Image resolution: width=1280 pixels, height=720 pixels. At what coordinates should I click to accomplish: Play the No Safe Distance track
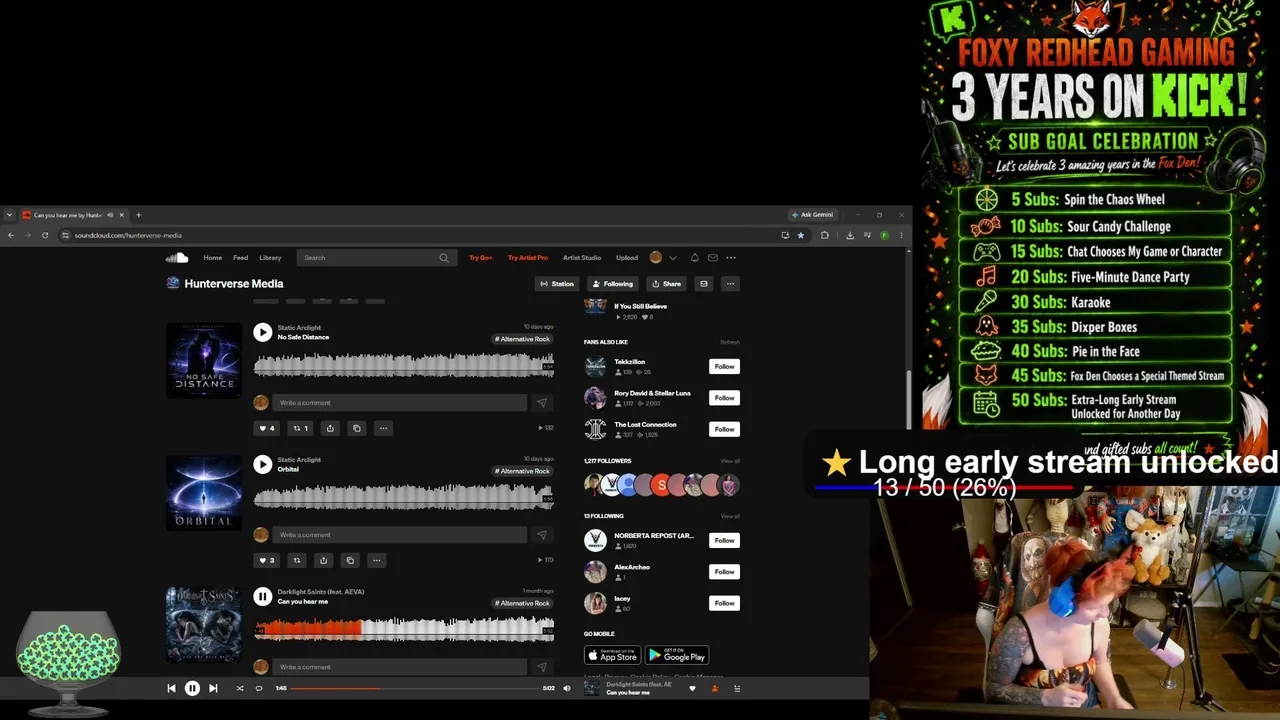[262, 332]
